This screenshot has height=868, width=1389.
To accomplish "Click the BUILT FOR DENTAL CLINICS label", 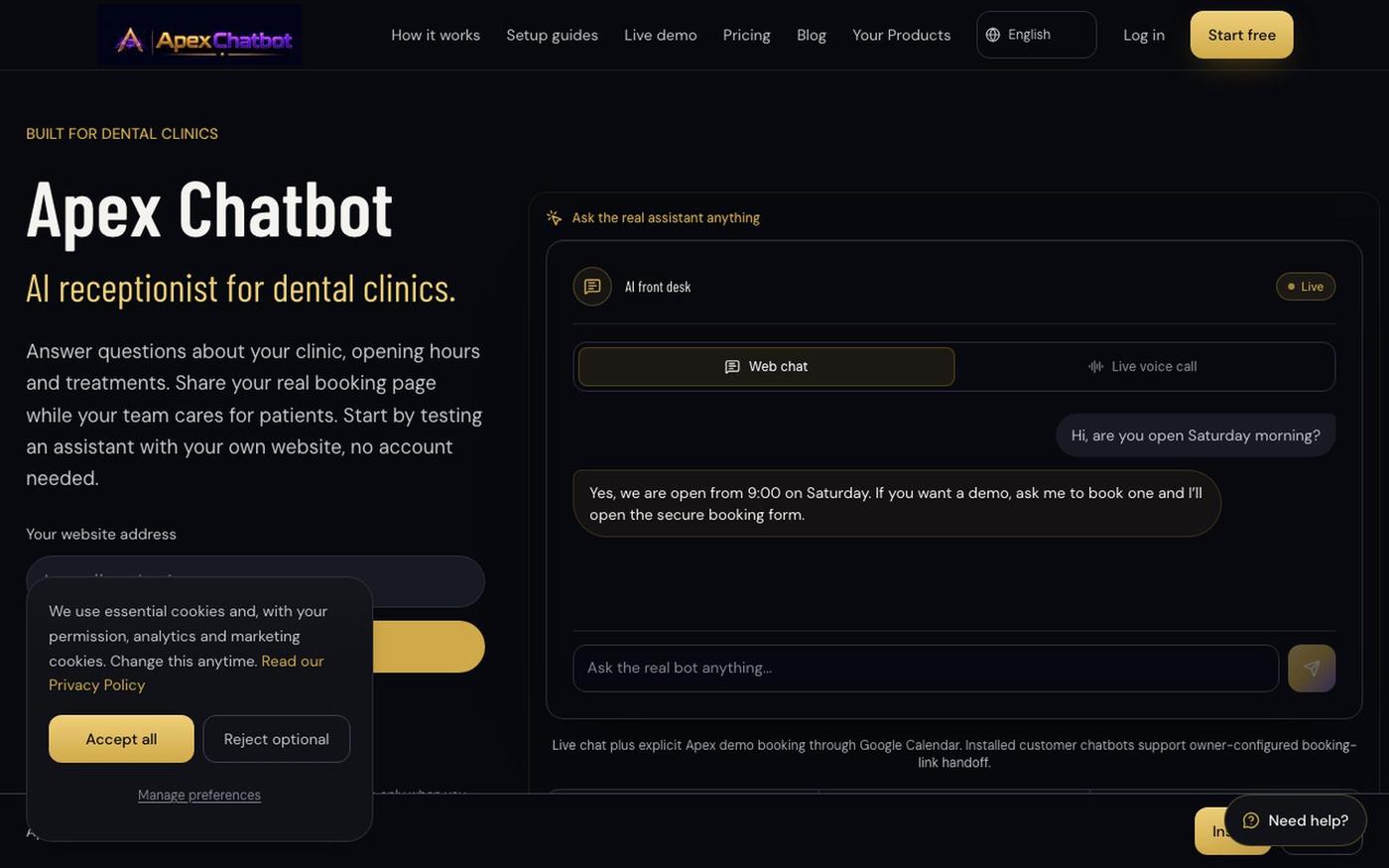I will 122,134.
